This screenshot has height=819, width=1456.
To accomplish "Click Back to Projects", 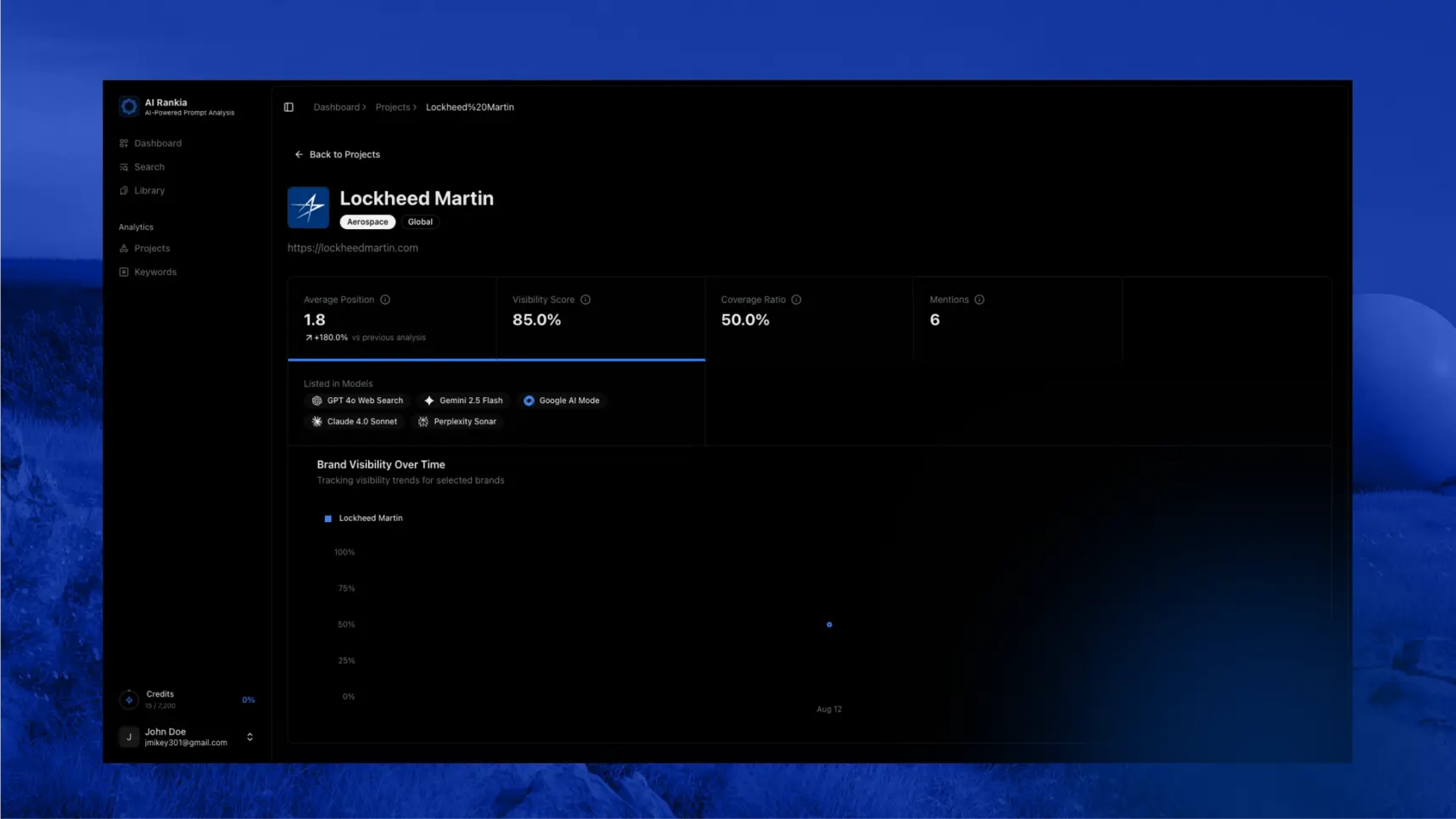I will tap(337, 154).
